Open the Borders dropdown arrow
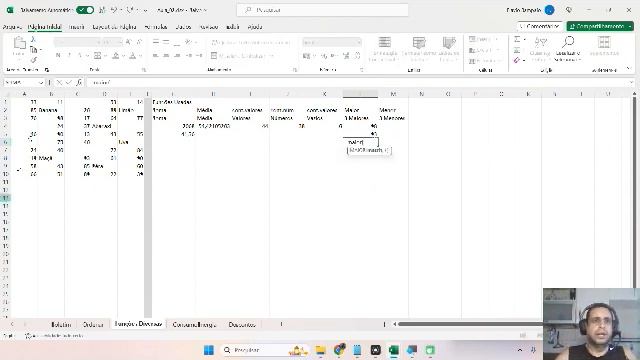This screenshot has height=360, width=640. tap(105, 56)
